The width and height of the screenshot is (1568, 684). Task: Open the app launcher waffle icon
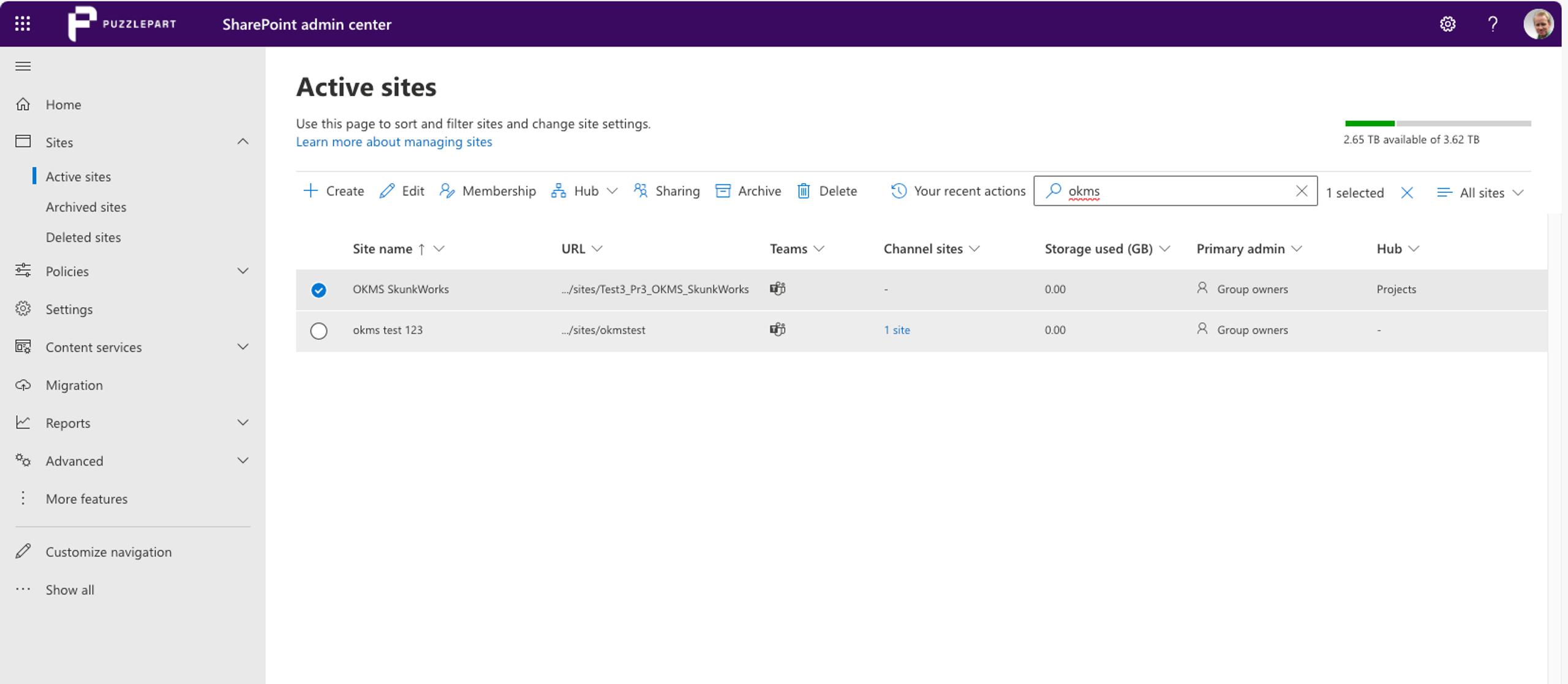(x=23, y=24)
